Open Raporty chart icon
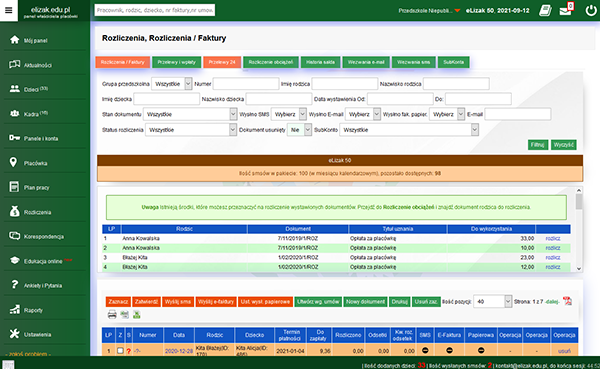 click(x=15, y=309)
